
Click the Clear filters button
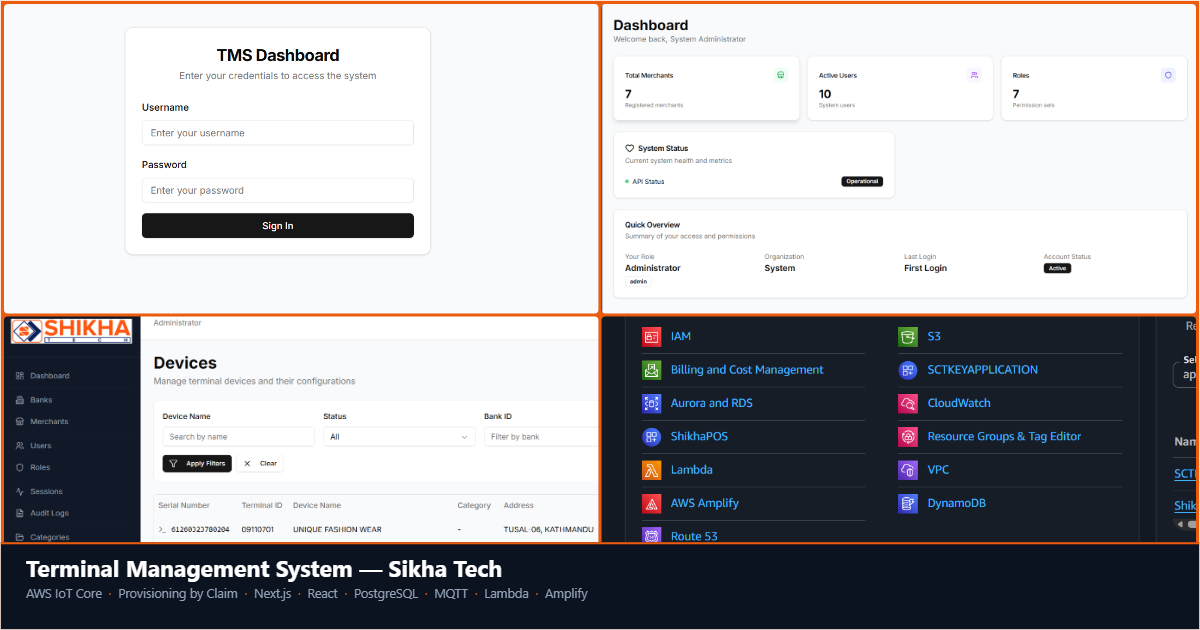click(261, 464)
